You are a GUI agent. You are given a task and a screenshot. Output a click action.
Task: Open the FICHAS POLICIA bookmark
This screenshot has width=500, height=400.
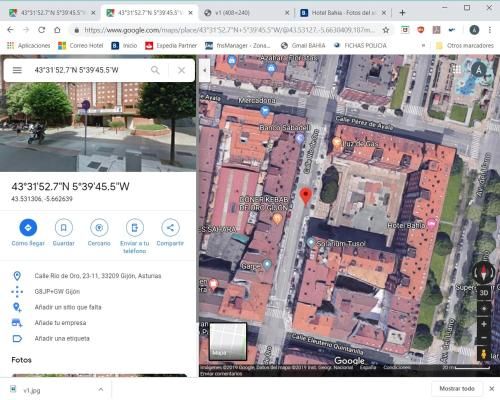[x=360, y=45]
